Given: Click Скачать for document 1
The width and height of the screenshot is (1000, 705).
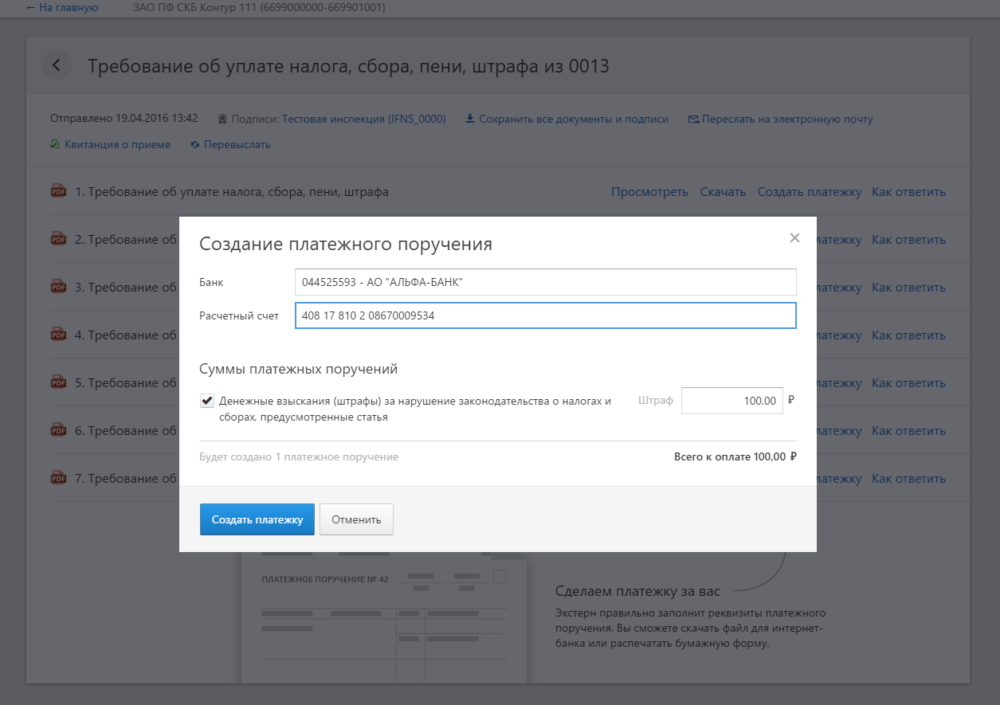Looking at the screenshot, I should pos(723,192).
